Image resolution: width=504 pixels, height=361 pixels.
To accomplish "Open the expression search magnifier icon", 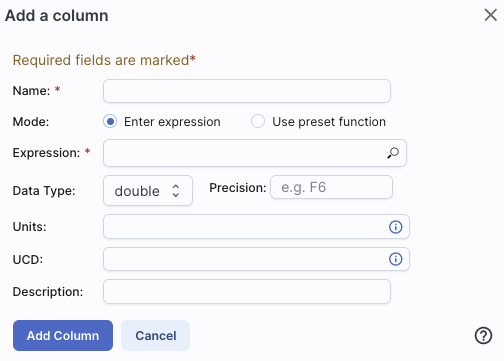I will [x=393, y=153].
